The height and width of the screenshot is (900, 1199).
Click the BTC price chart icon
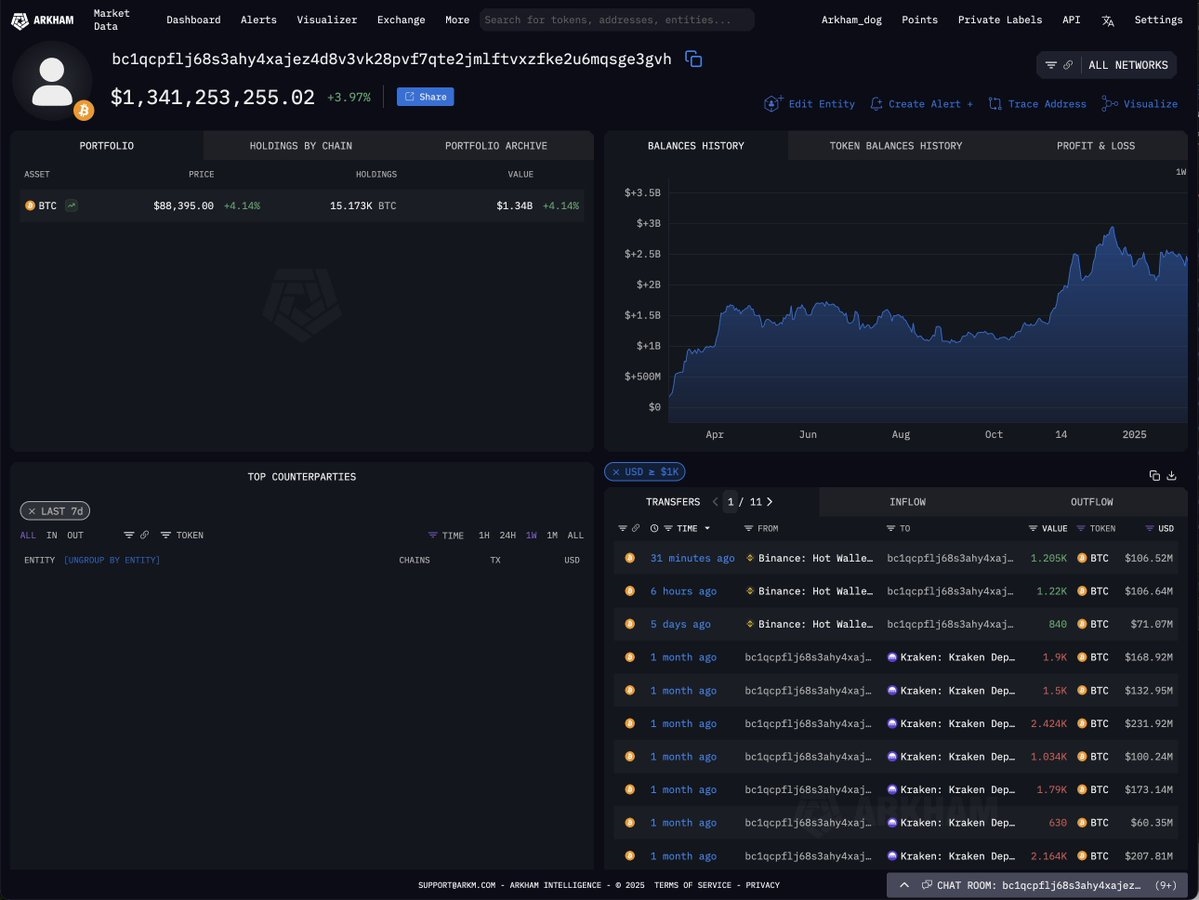(x=72, y=206)
